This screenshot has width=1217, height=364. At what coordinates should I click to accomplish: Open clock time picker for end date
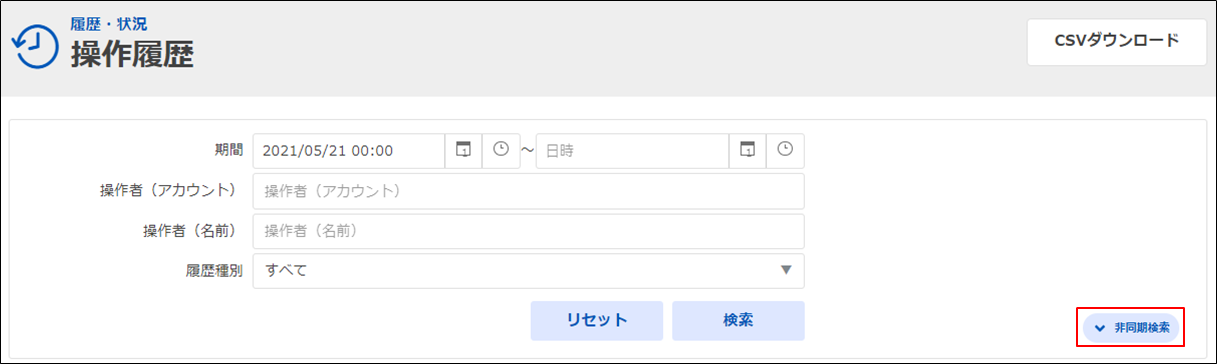click(x=785, y=150)
